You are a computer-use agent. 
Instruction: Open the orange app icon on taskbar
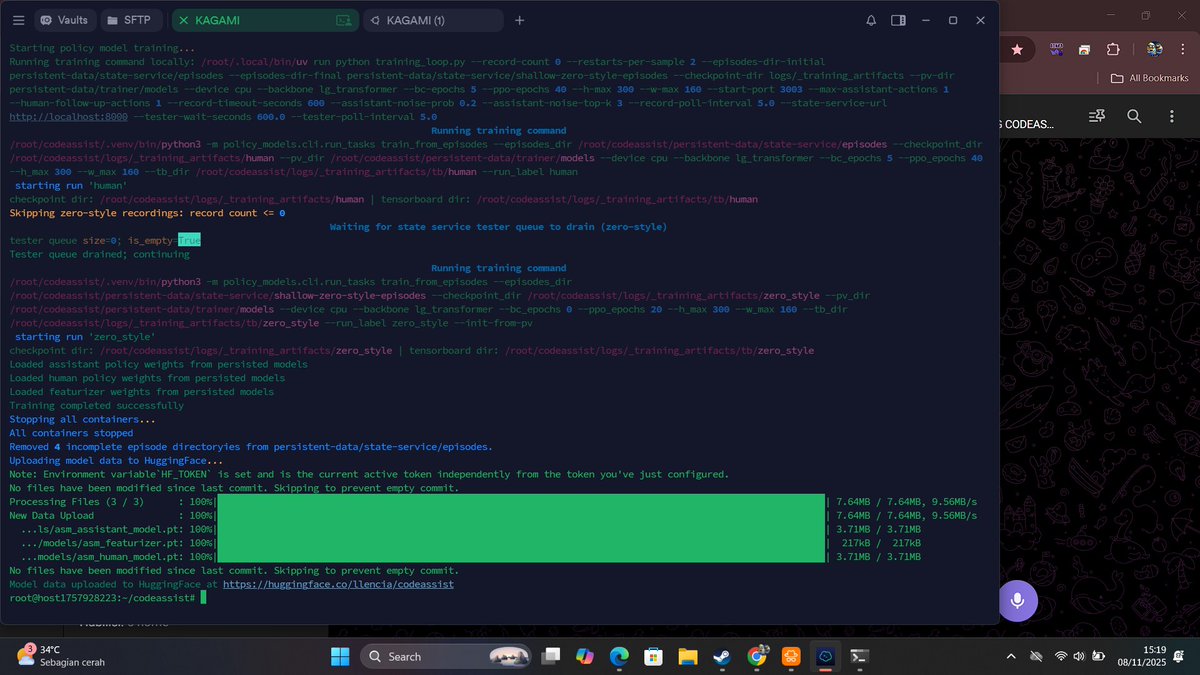[791, 656]
